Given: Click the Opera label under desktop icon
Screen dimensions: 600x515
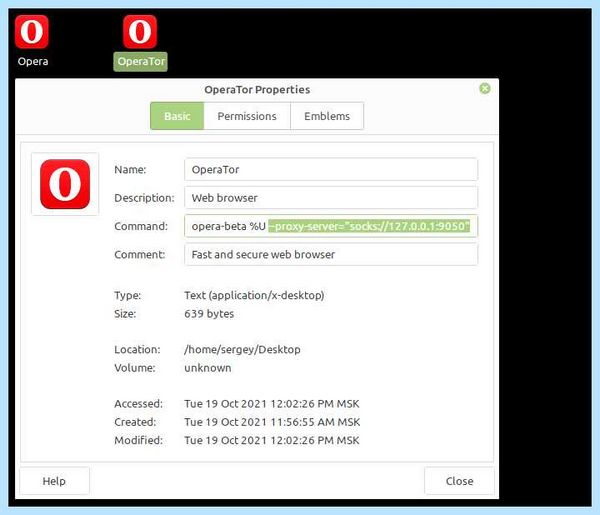Looking at the screenshot, I should 33,62.
